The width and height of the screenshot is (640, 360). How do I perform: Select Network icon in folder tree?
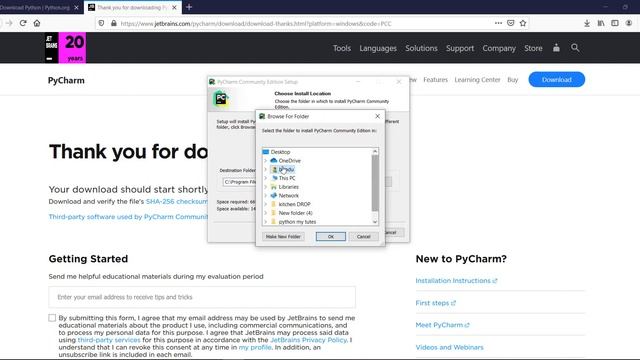tap(274, 196)
